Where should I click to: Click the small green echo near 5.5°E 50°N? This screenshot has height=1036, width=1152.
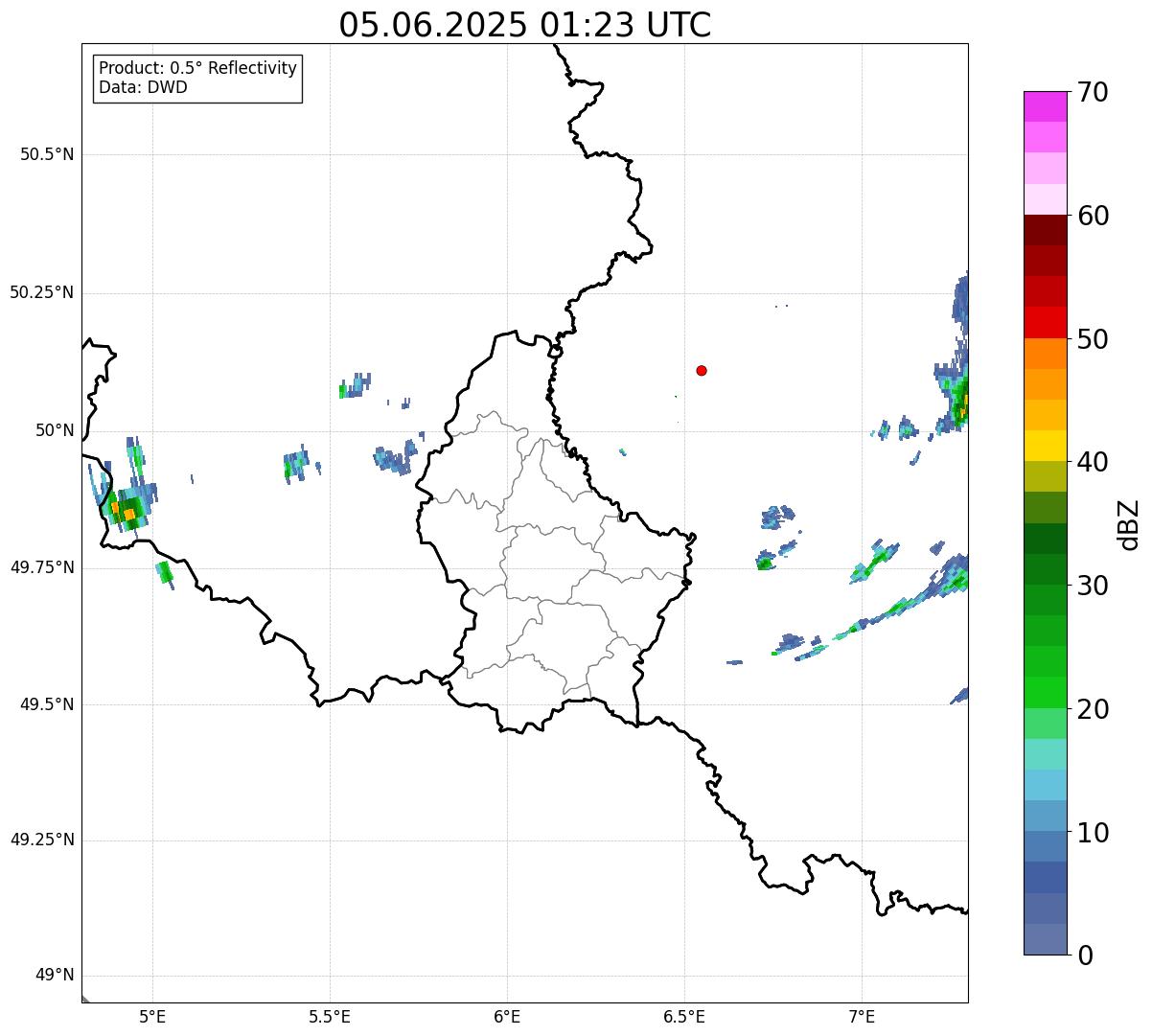pyautogui.click(x=345, y=389)
